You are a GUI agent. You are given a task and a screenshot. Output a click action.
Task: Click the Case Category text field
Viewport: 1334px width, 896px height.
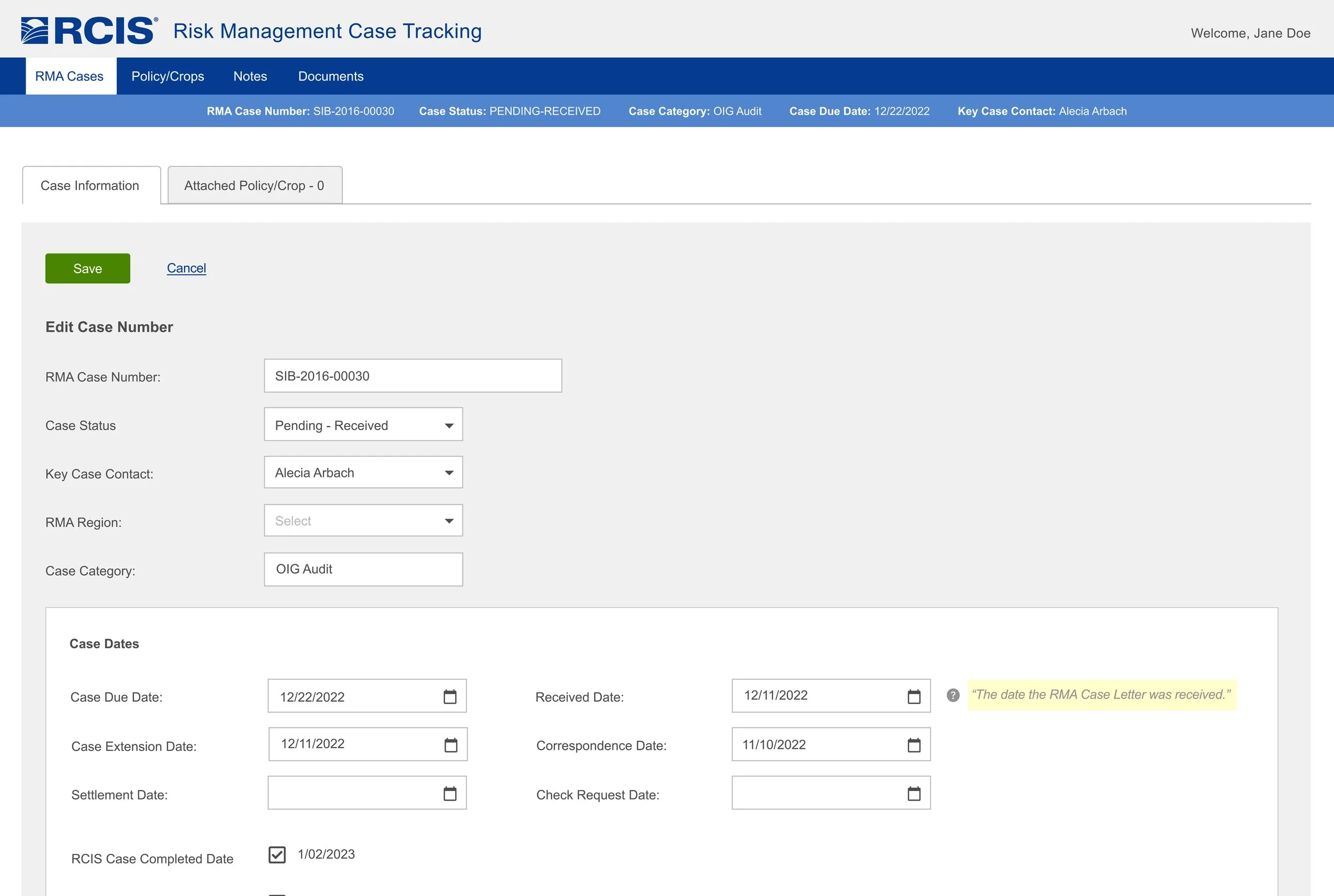pos(363,569)
